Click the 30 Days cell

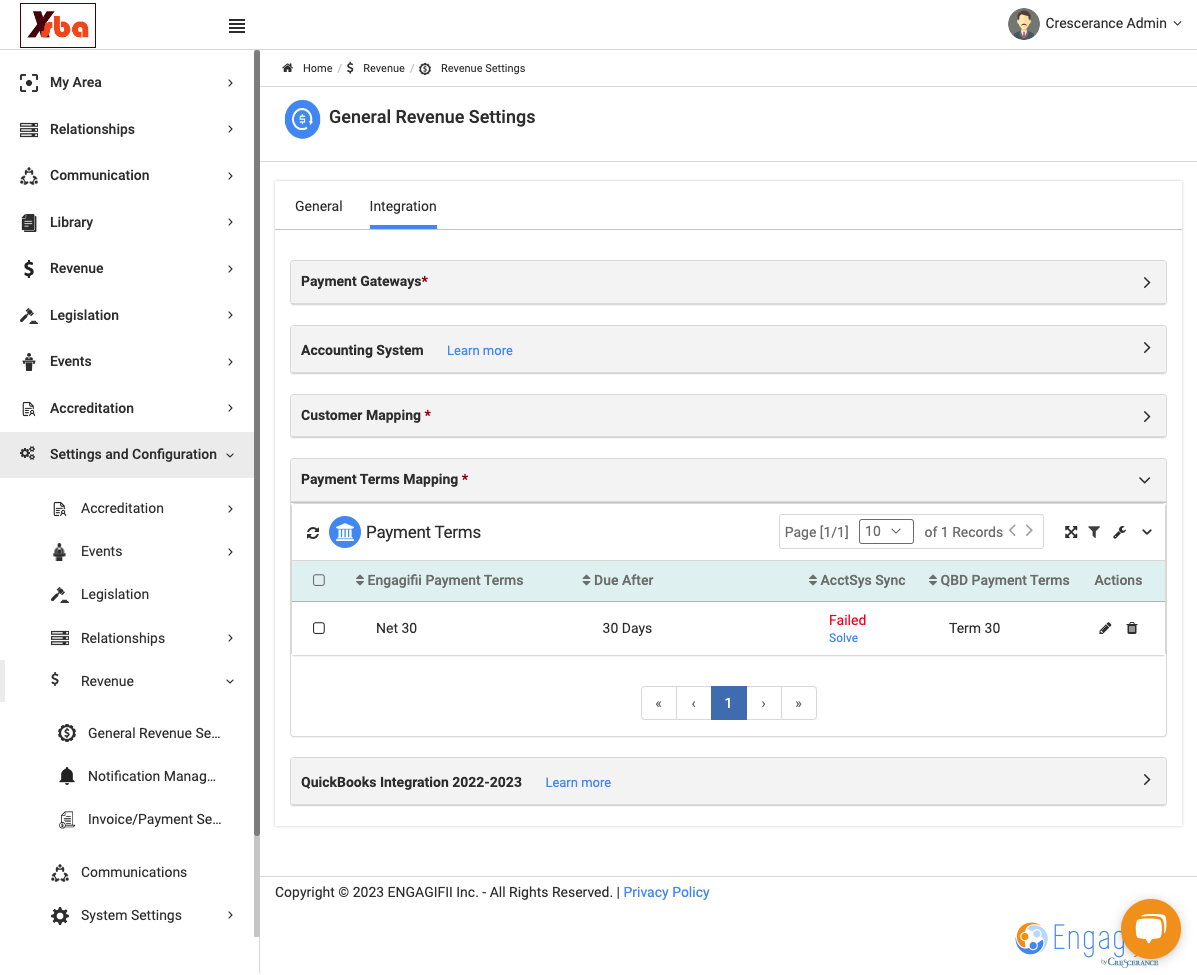(x=627, y=628)
